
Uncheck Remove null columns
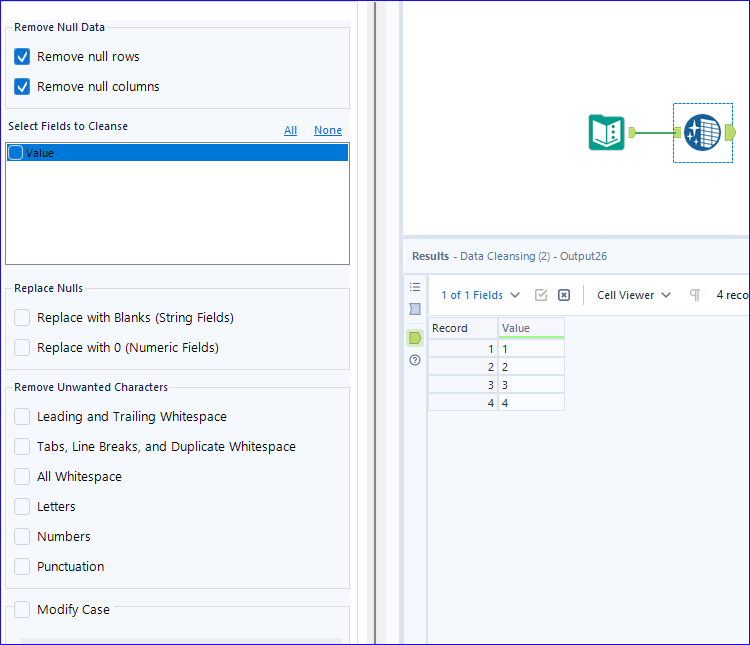[22, 87]
